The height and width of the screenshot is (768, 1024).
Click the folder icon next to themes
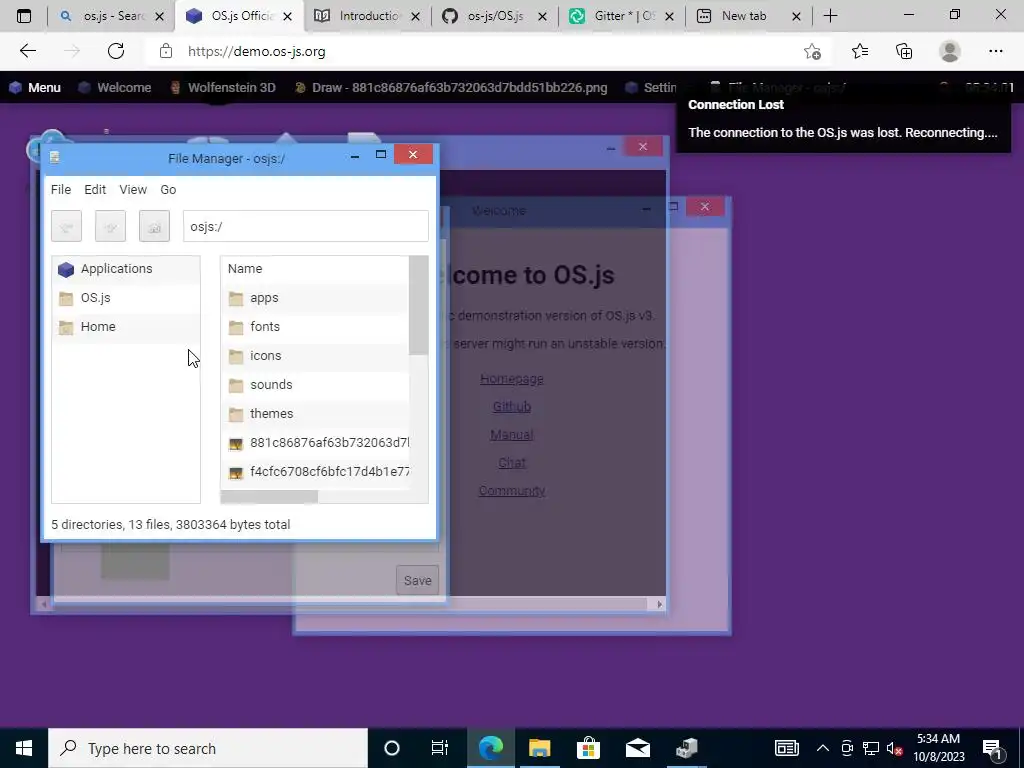tap(236, 414)
